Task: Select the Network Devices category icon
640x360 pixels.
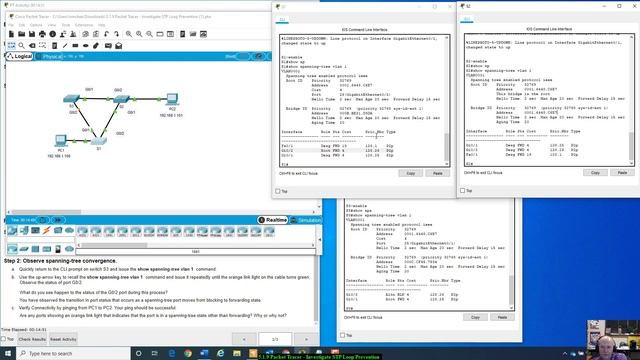Action: click(12, 231)
